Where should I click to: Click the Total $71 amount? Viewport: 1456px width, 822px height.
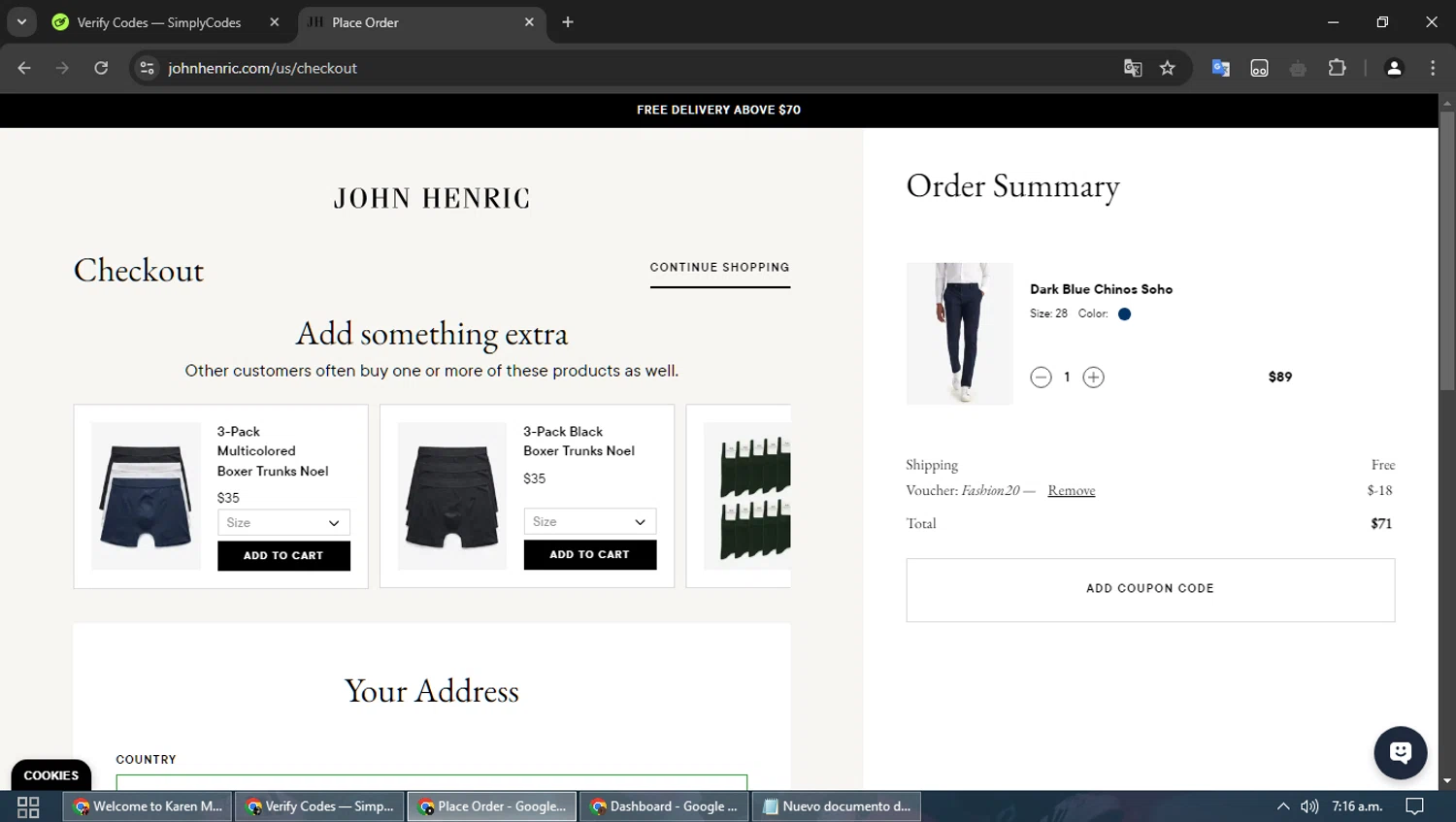click(x=1381, y=524)
